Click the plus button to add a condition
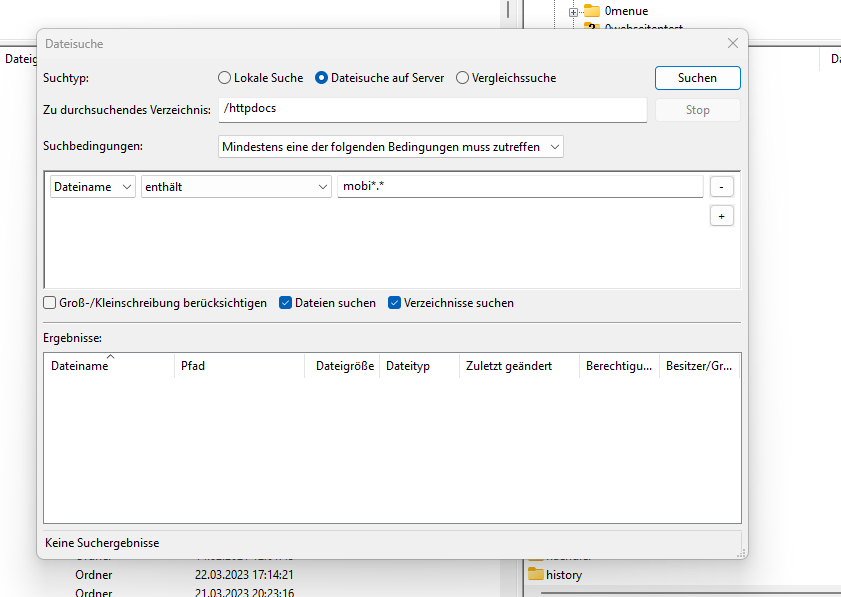This screenshot has width=841, height=597. pyautogui.click(x=721, y=216)
